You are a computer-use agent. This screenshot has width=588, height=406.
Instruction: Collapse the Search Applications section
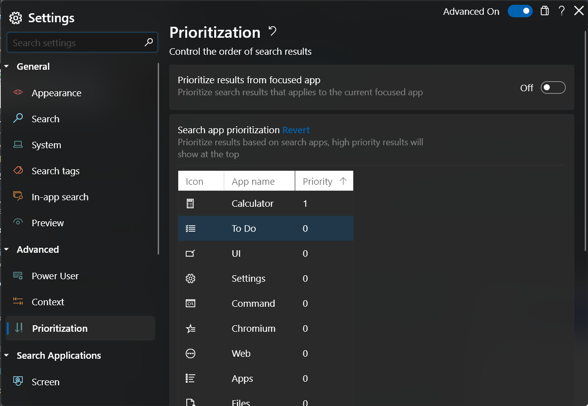tap(6, 355)
